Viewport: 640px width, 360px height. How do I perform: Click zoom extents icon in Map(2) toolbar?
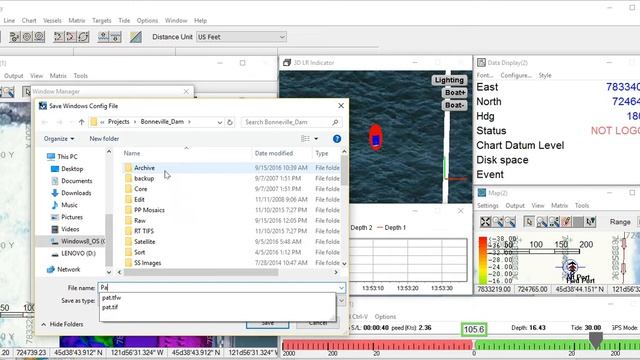485,222
